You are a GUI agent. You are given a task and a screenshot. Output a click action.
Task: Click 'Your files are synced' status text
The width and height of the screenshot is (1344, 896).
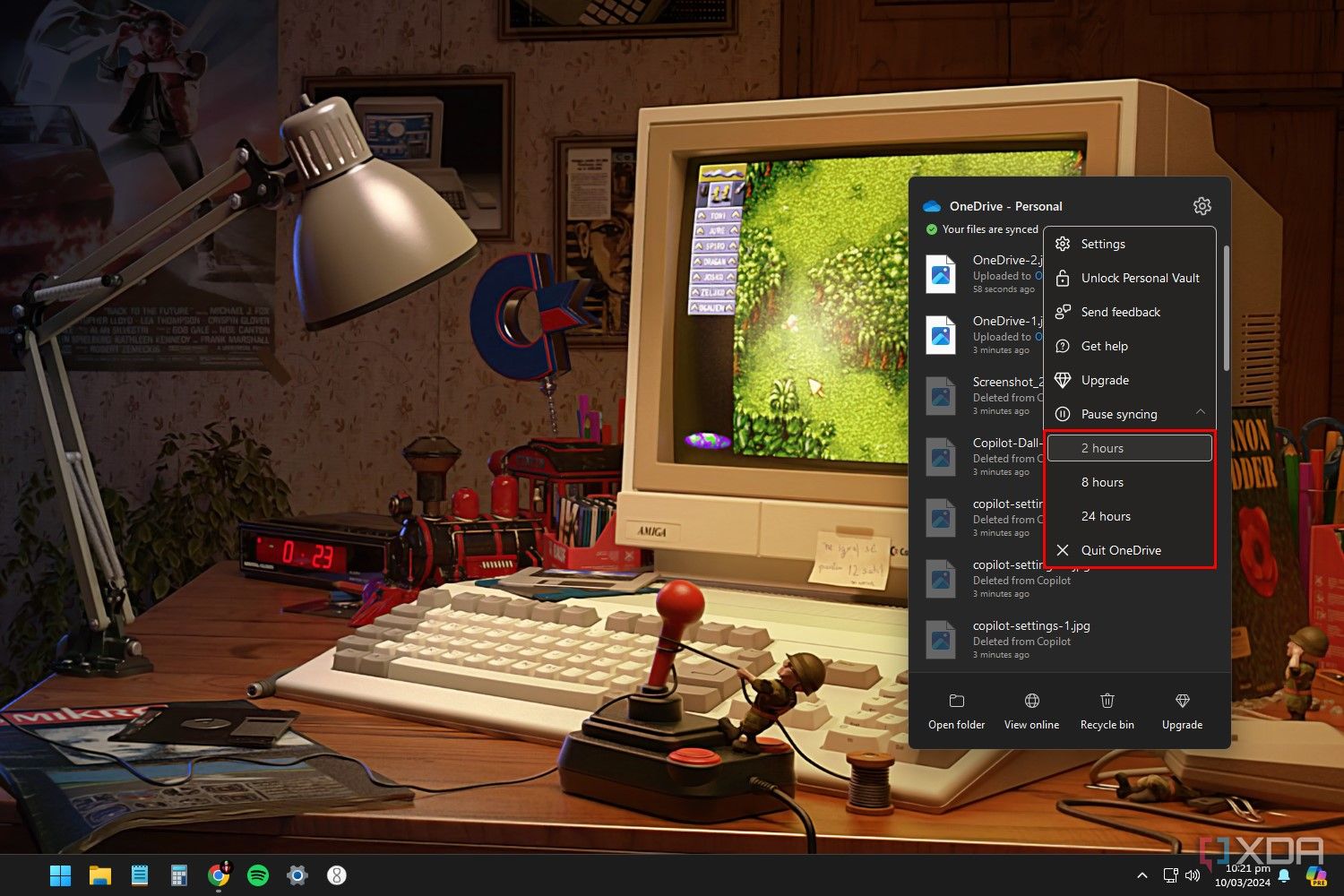(990, 229)
